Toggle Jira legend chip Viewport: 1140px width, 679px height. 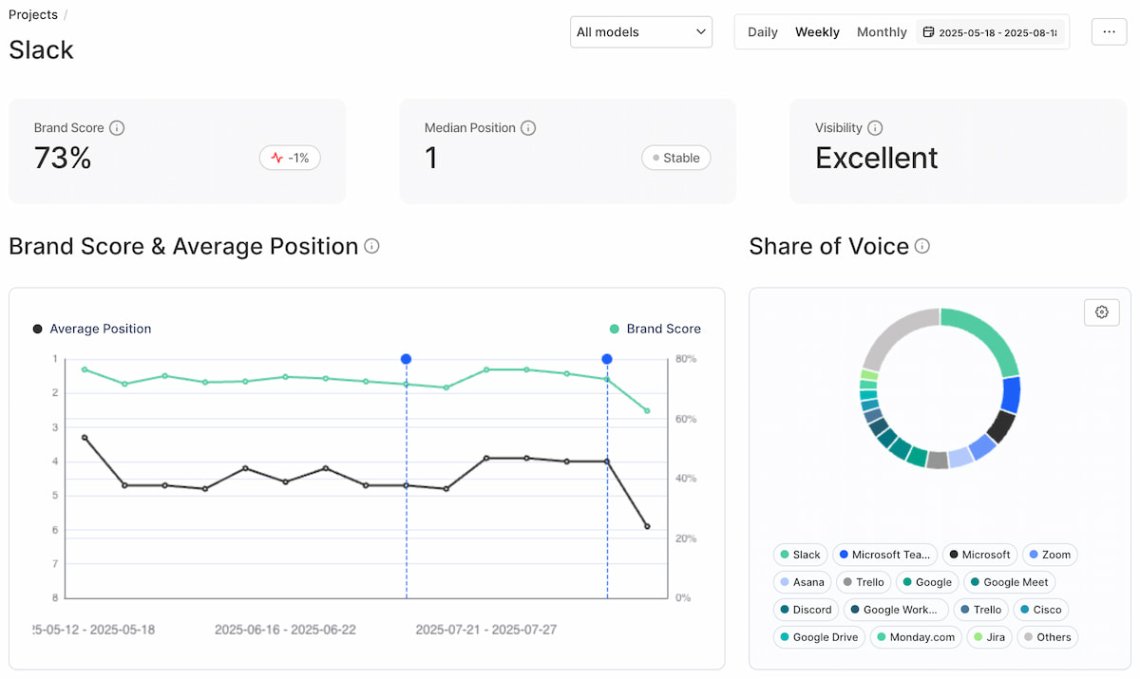click(988, 638)
